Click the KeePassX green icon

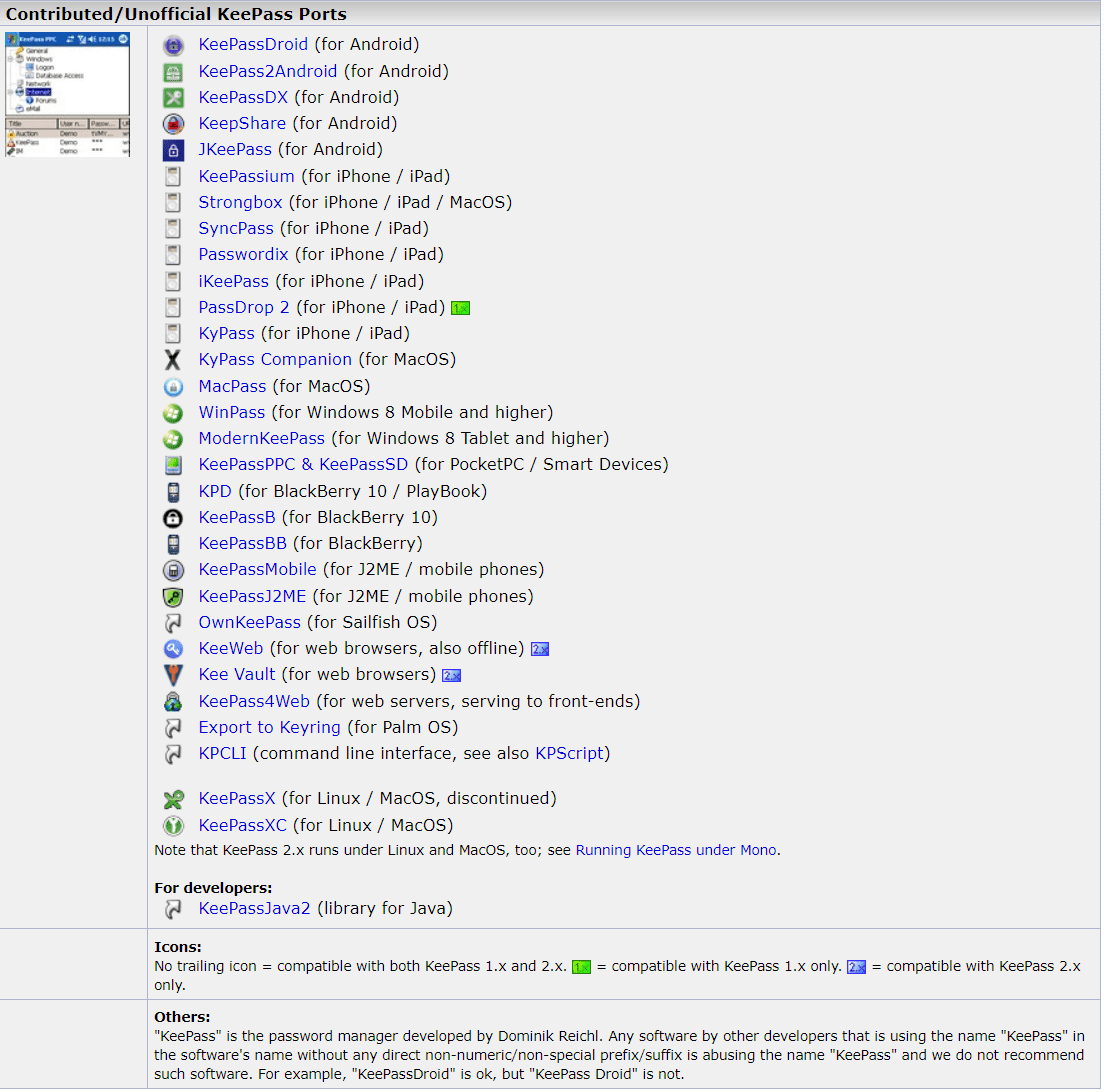[173, 800]
